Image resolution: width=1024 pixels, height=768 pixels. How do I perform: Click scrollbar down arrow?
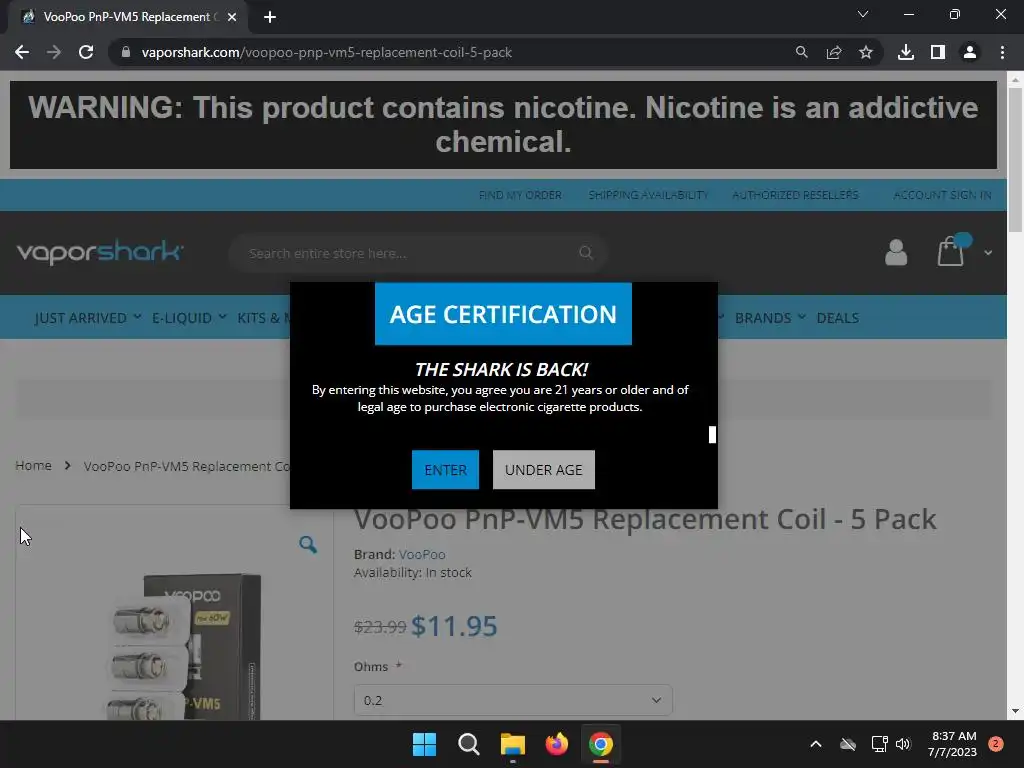(x=1015, y=711)
